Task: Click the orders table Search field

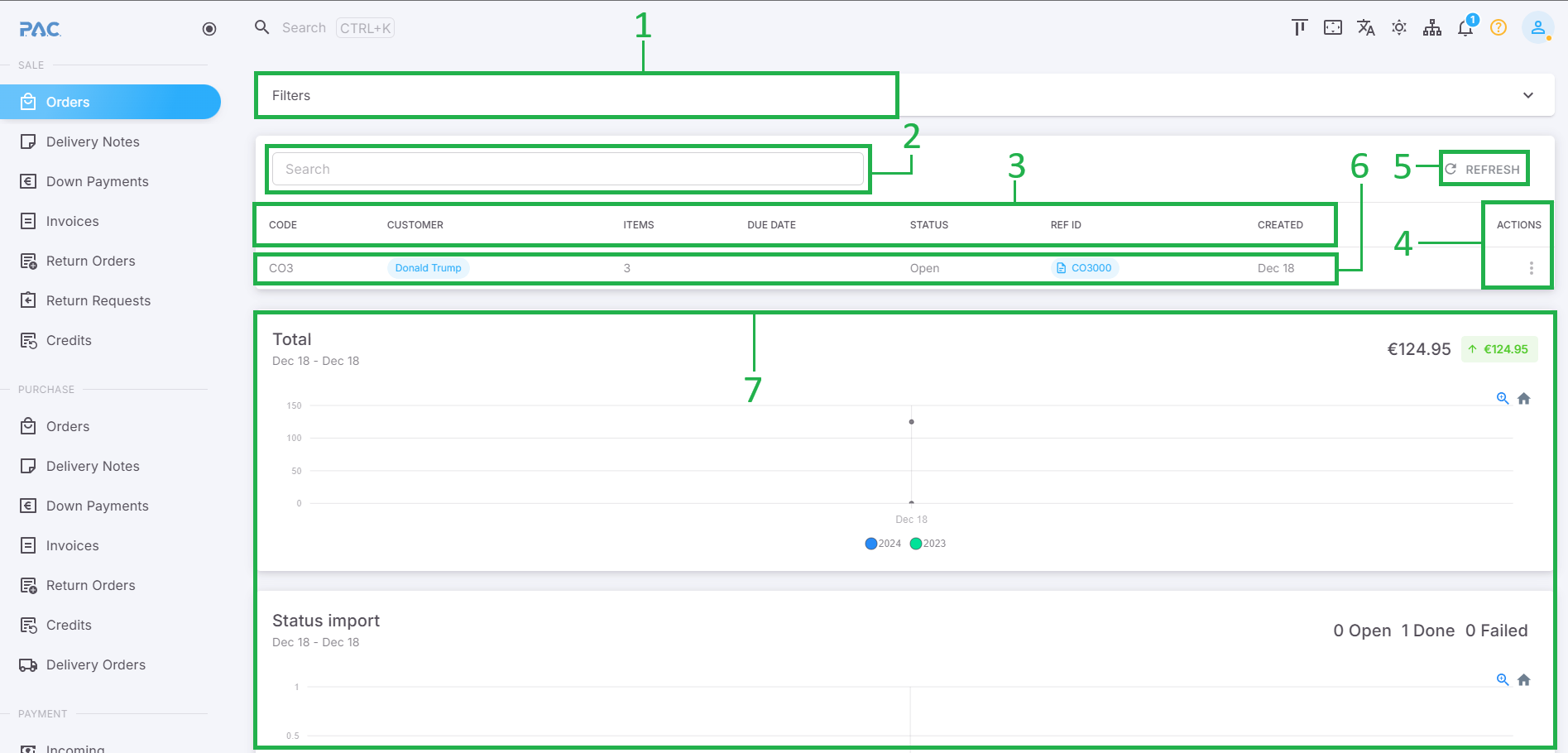Action: point(568,170)
